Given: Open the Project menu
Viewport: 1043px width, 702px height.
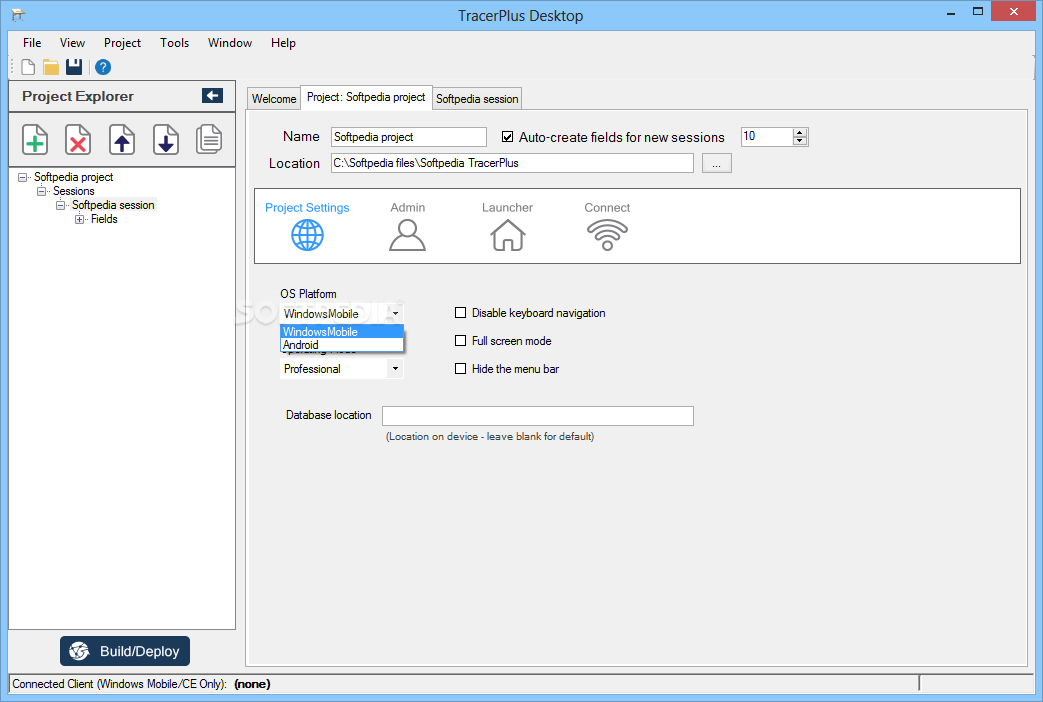Looking at the screenshot, I should coord(122,43).
